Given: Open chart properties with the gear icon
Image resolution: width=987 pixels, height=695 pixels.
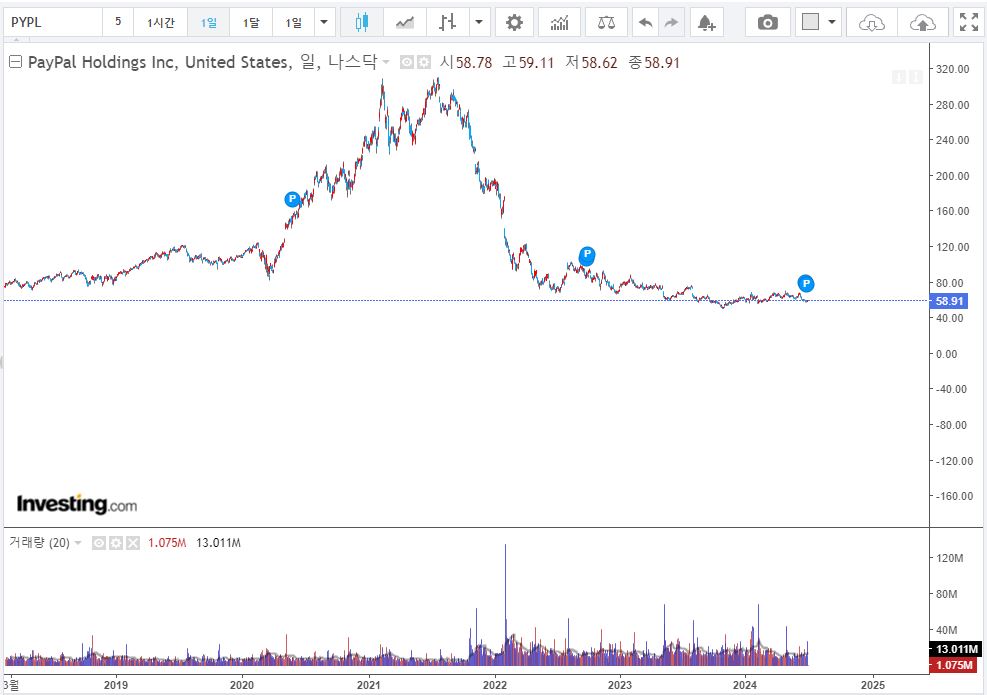Looking at the screenshot, I should (514, 23).
